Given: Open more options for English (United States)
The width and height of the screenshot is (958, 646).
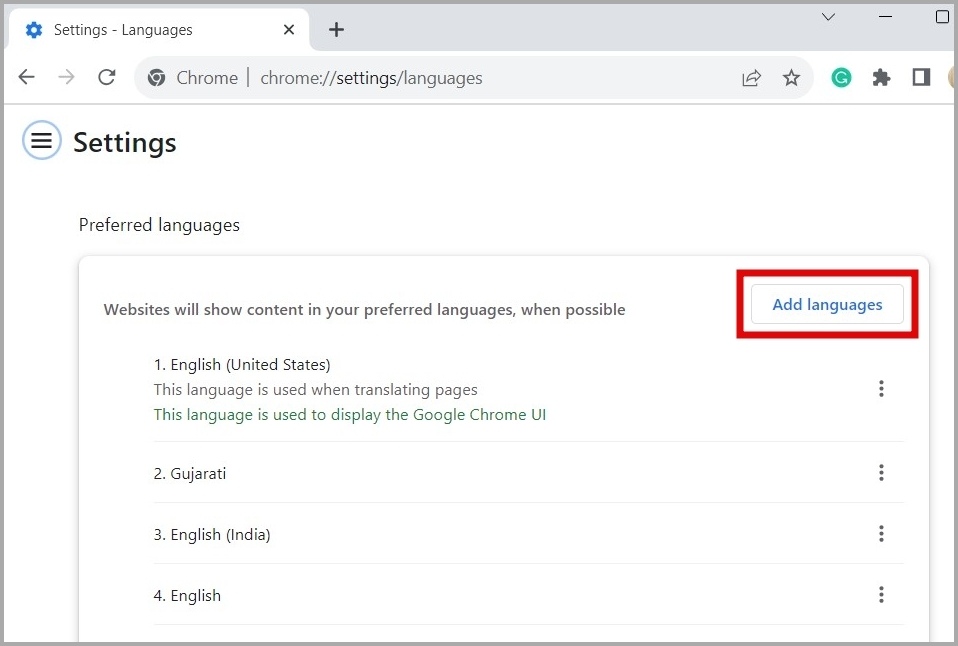Looking at the screenshot, I should pos(881,389).
